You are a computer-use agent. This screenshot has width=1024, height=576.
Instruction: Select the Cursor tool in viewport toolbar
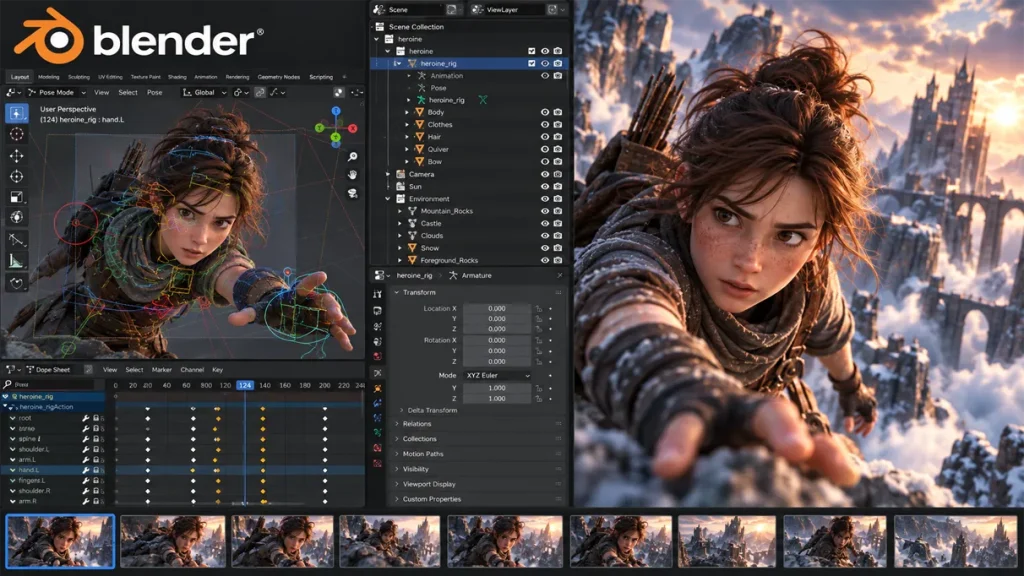(16, 135)
